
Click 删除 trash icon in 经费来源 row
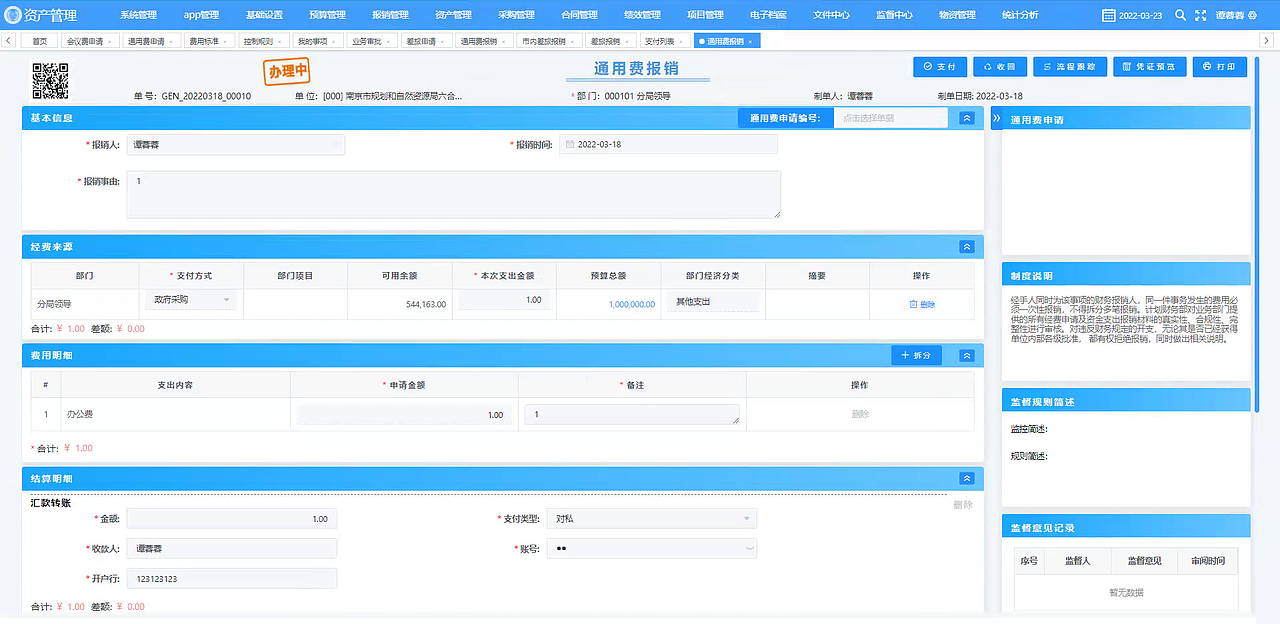coord(913,304)
